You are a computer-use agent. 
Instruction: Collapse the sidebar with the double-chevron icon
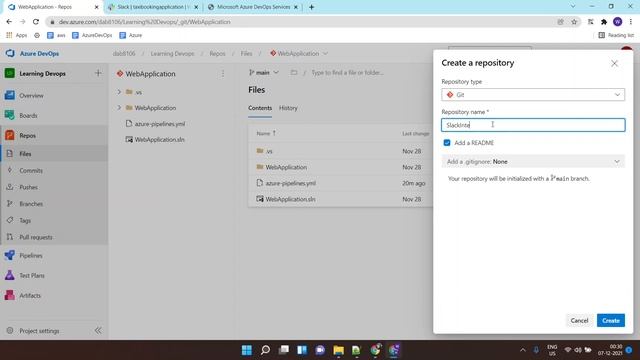98,330
